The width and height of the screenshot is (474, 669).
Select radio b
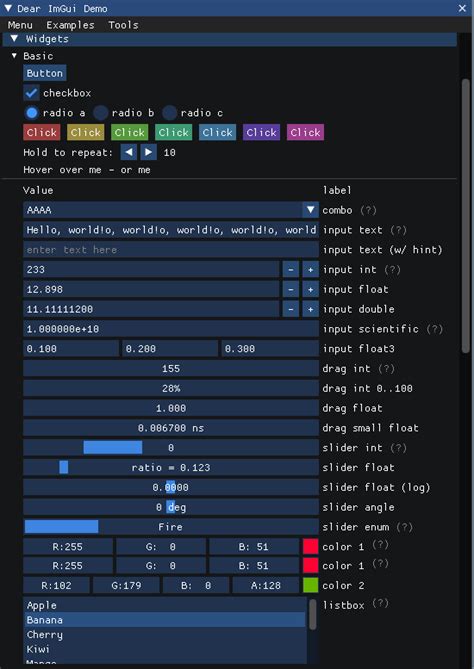point(101,113)
